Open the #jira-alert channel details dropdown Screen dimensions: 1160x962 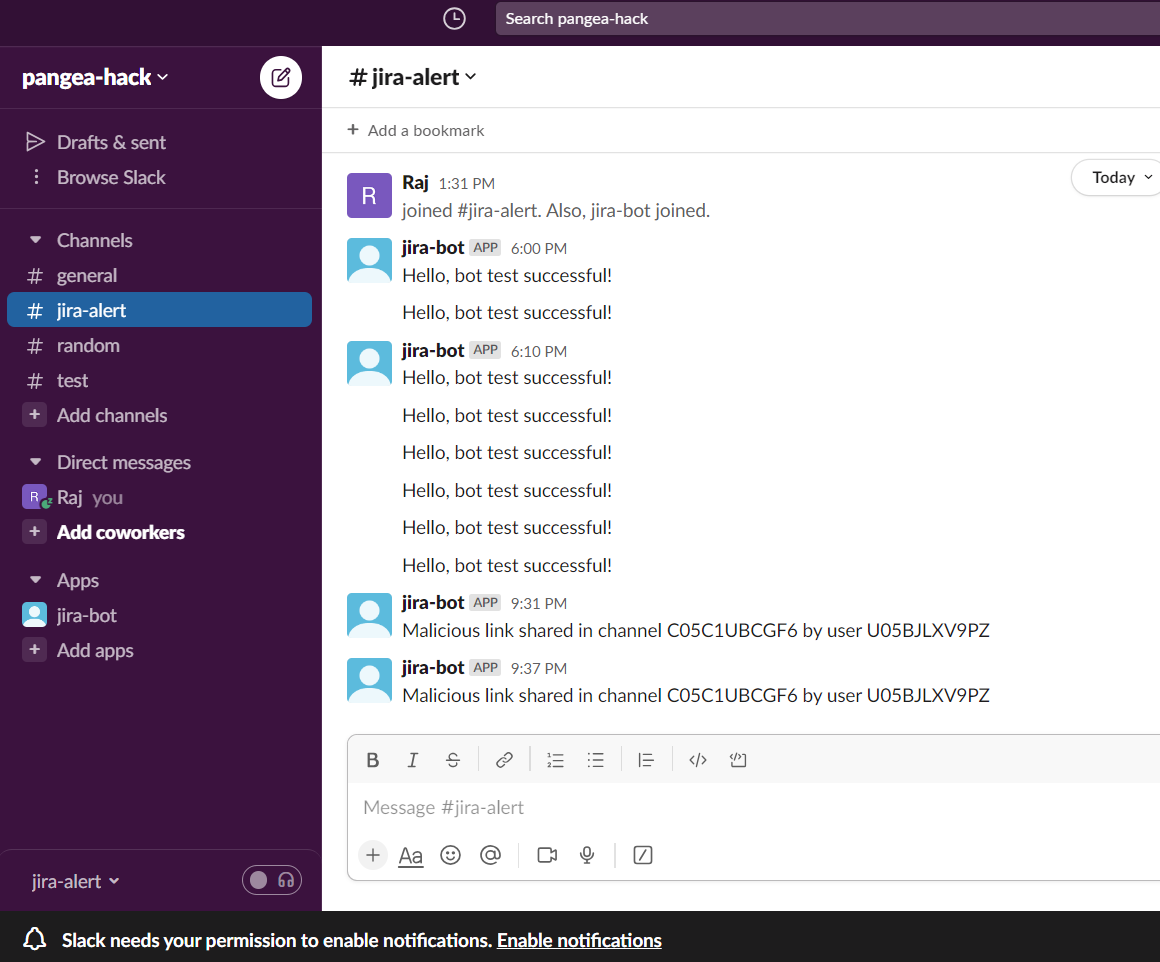[x=413, y=77]
